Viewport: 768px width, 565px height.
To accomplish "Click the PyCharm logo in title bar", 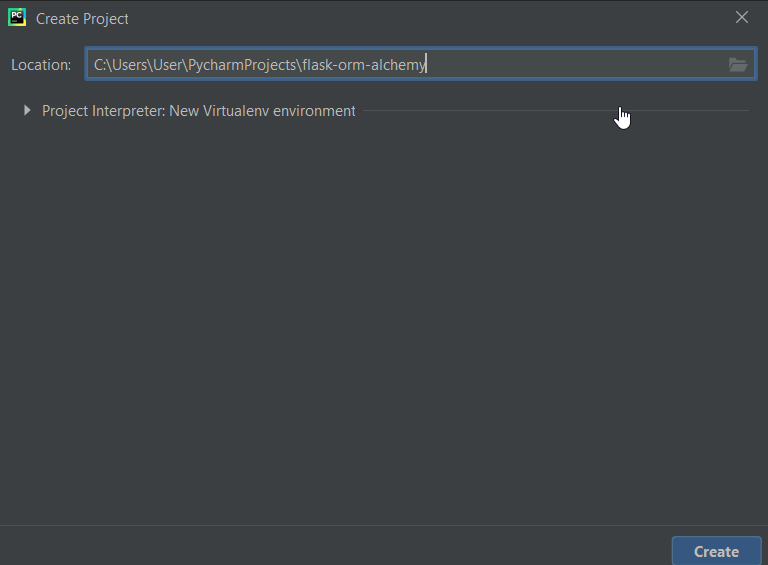I will 17,18.
